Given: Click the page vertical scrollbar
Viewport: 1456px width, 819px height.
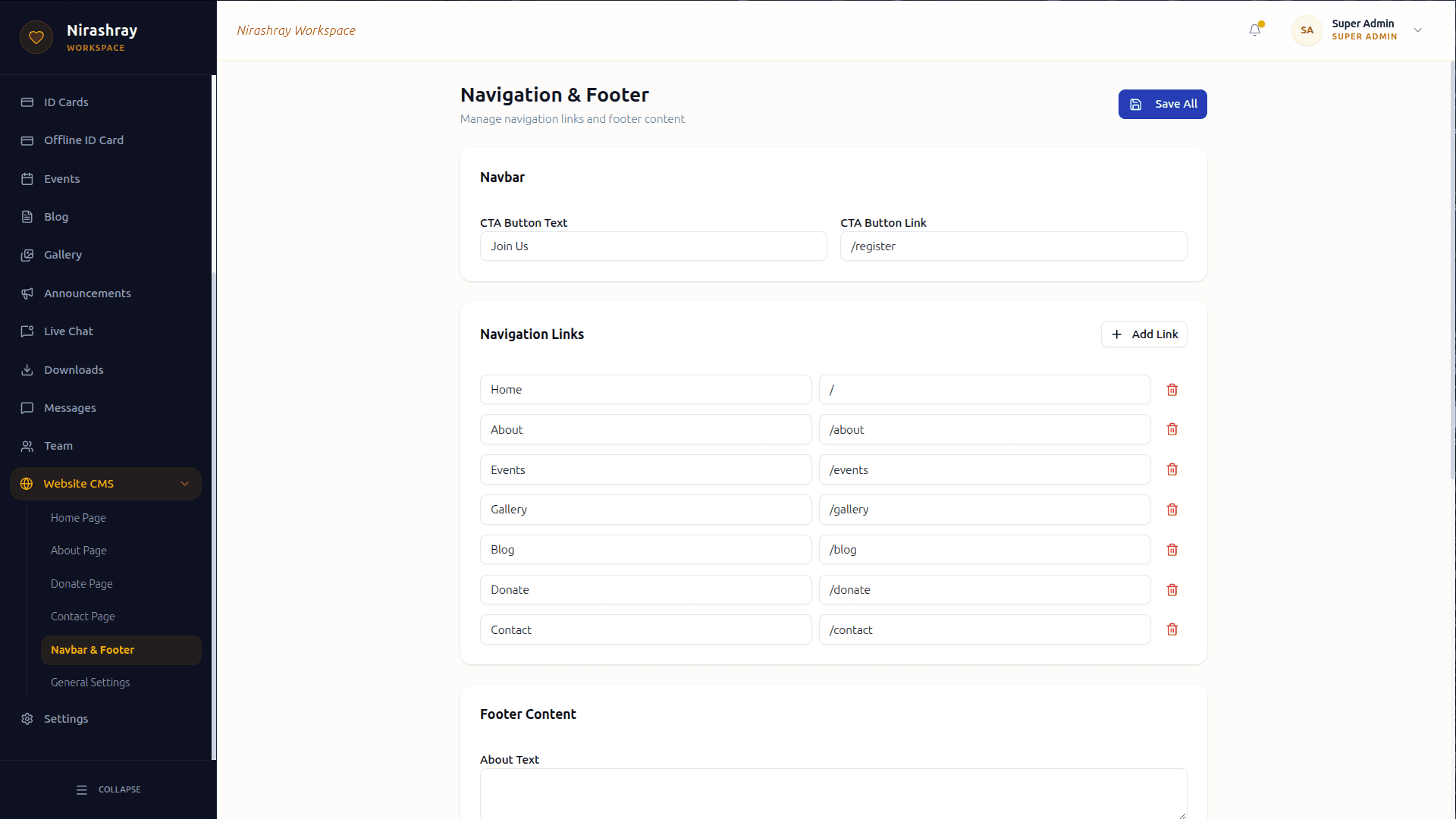Looking at the screenshot, I should (1452, 269).
